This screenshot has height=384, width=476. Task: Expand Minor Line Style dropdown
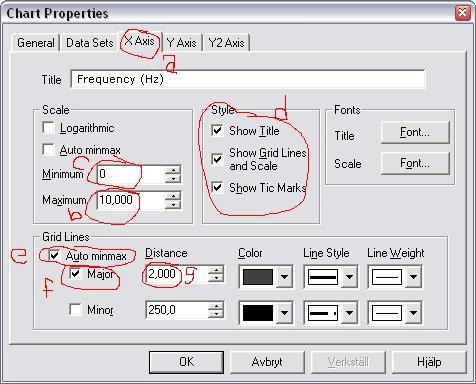(349, 313)
